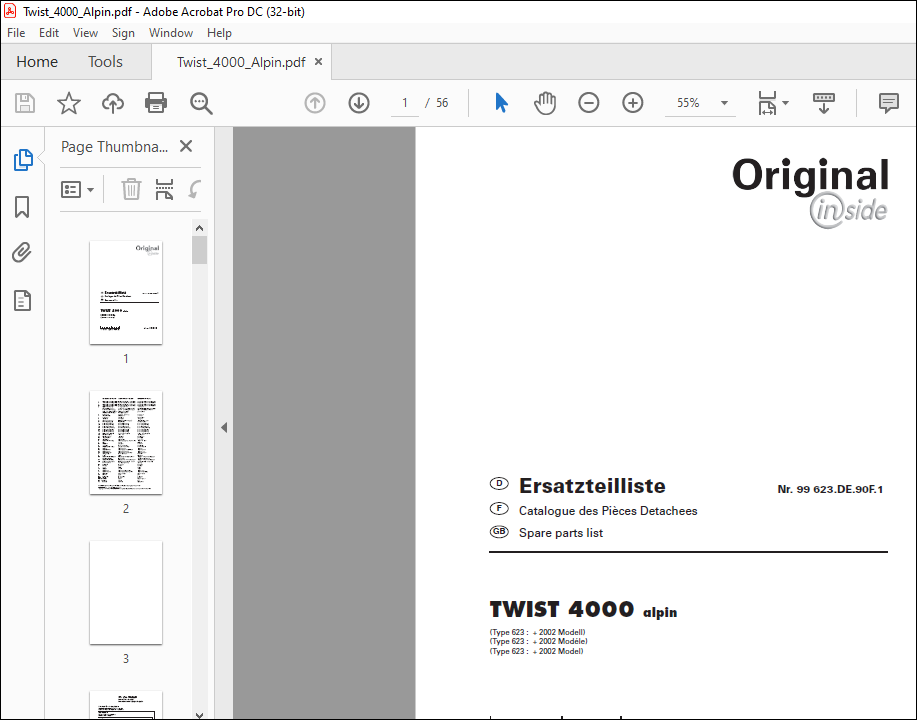The height and width of the screenshot is (720, 917).
Task: Upload the file to cloud
Action: point(113,104)
